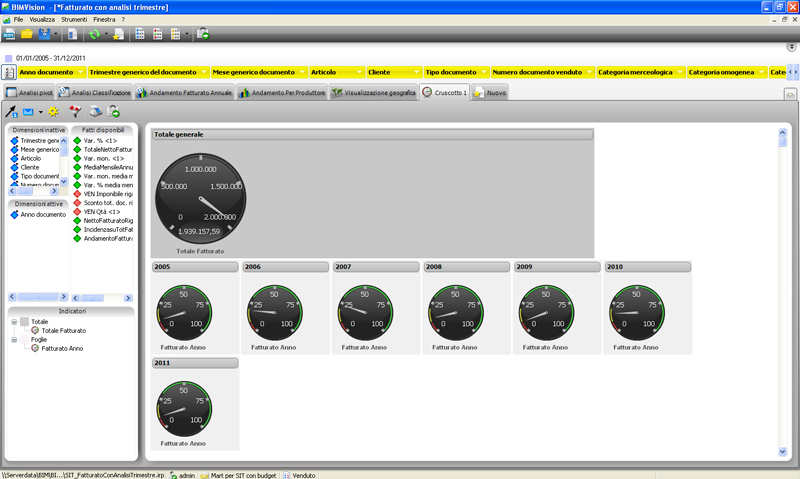Select the Cruscotto 1 tab
Screen dimensions: 800x479
point(444,92)
